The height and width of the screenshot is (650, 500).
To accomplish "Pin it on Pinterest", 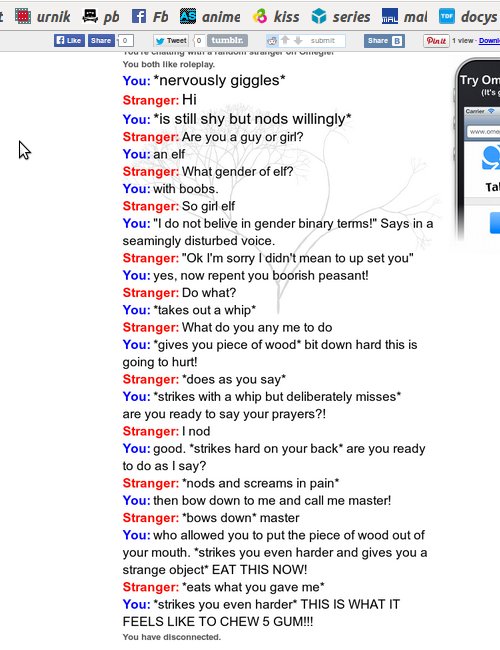I will pos(436,41).
